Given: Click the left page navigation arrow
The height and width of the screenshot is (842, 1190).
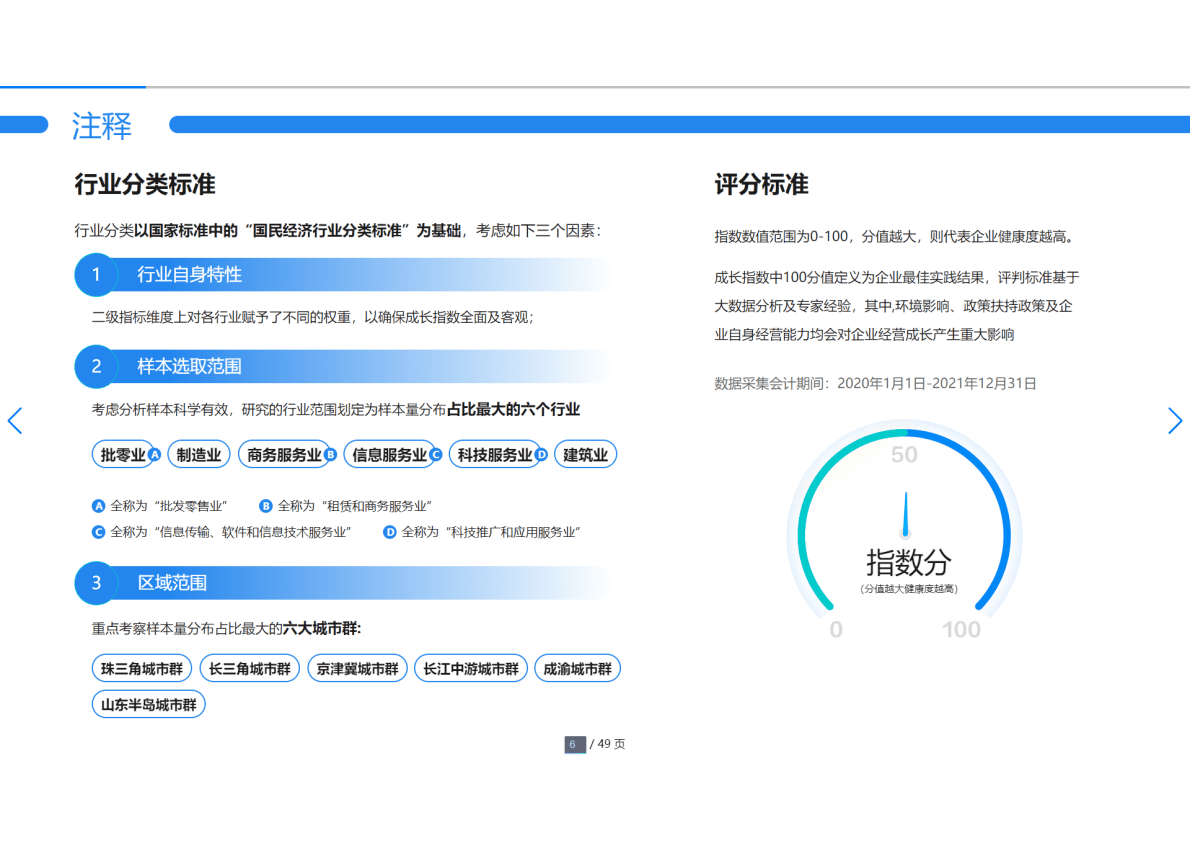Looking at the screenshot, I should click(x=15, y=421).
